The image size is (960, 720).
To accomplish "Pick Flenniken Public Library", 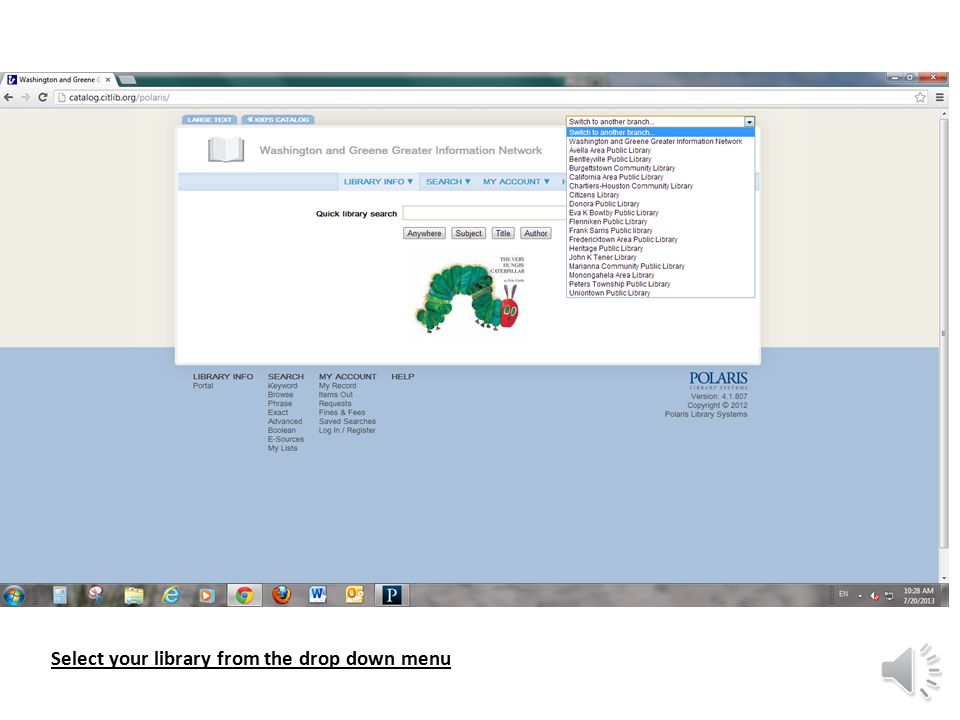I will (660, 222).
